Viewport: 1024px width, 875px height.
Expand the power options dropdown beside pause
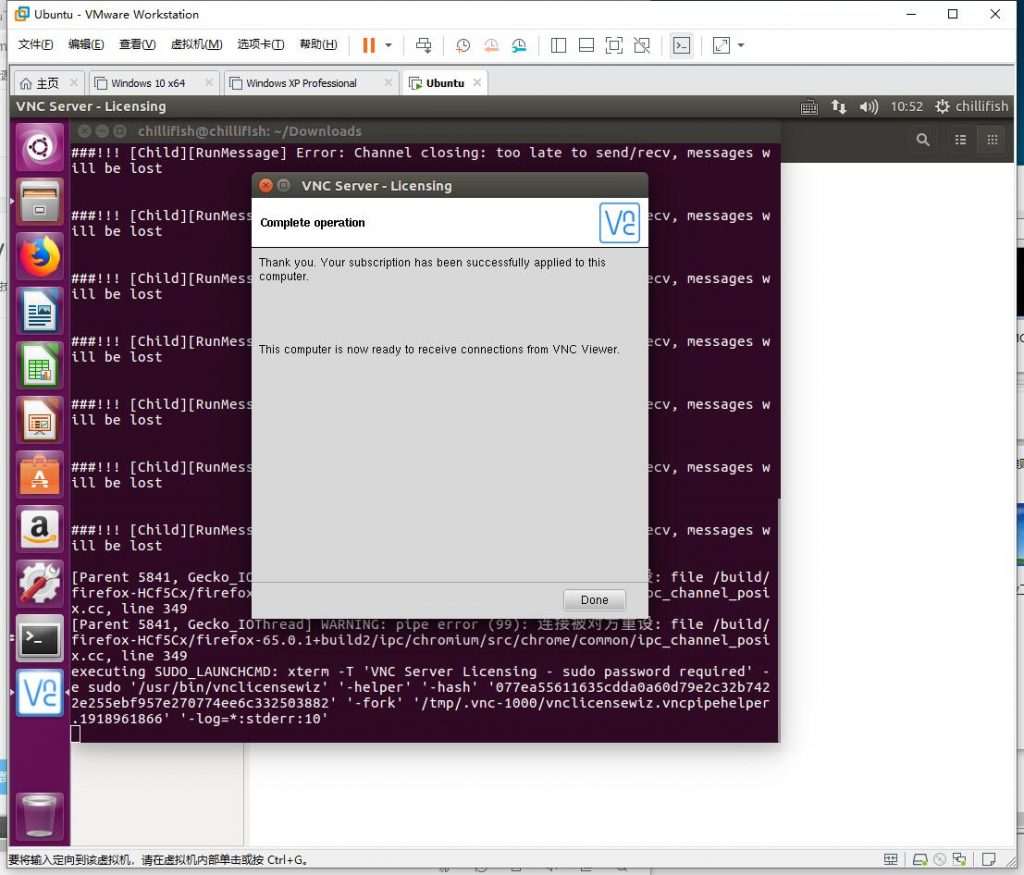(x=389, y=45)
